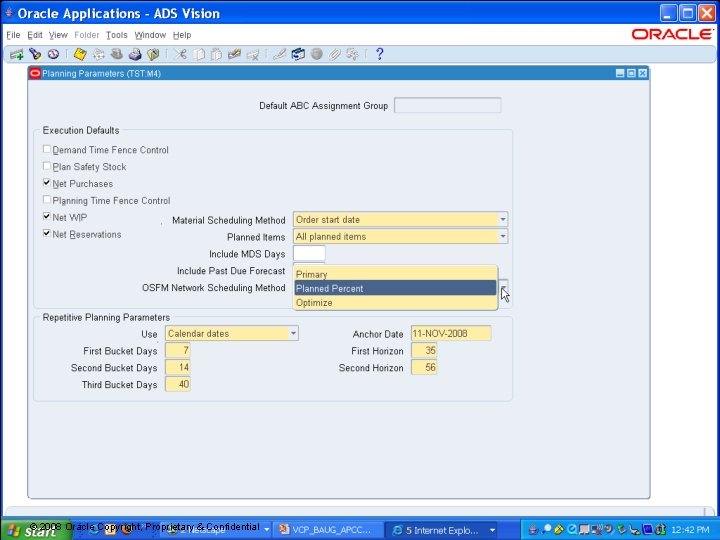Switch to VCP_BAUG_APCC taskbar item
The width and height of the screenshot is (720, 540).
(326, 530)
